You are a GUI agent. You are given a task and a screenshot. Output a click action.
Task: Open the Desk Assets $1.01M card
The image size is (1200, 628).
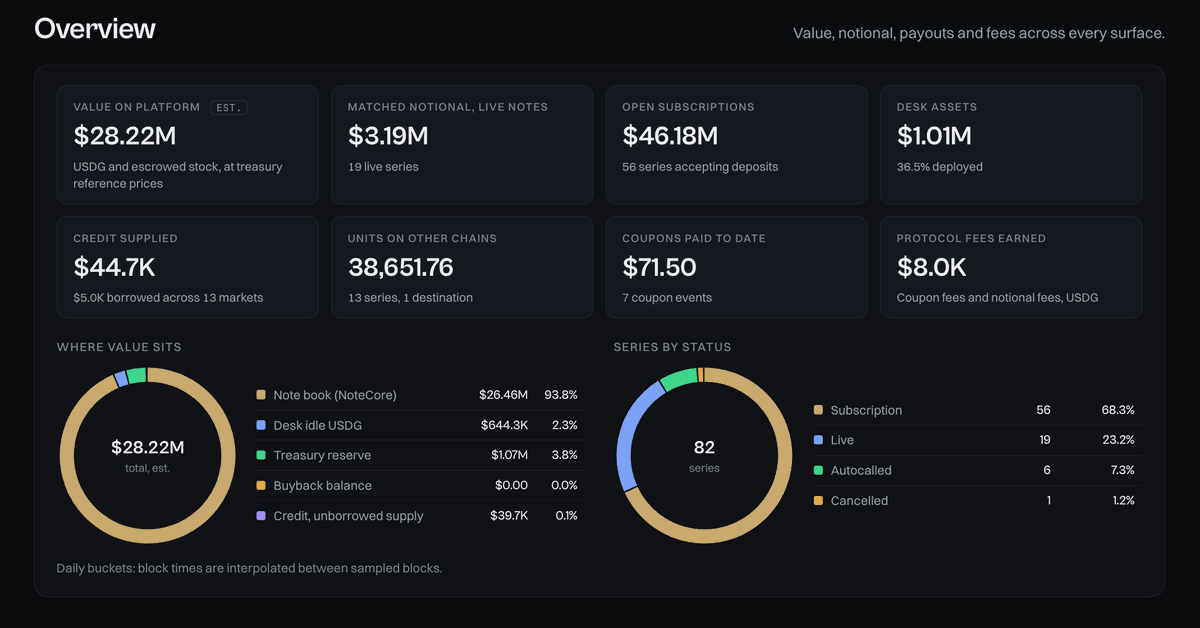pos(1011,145)
